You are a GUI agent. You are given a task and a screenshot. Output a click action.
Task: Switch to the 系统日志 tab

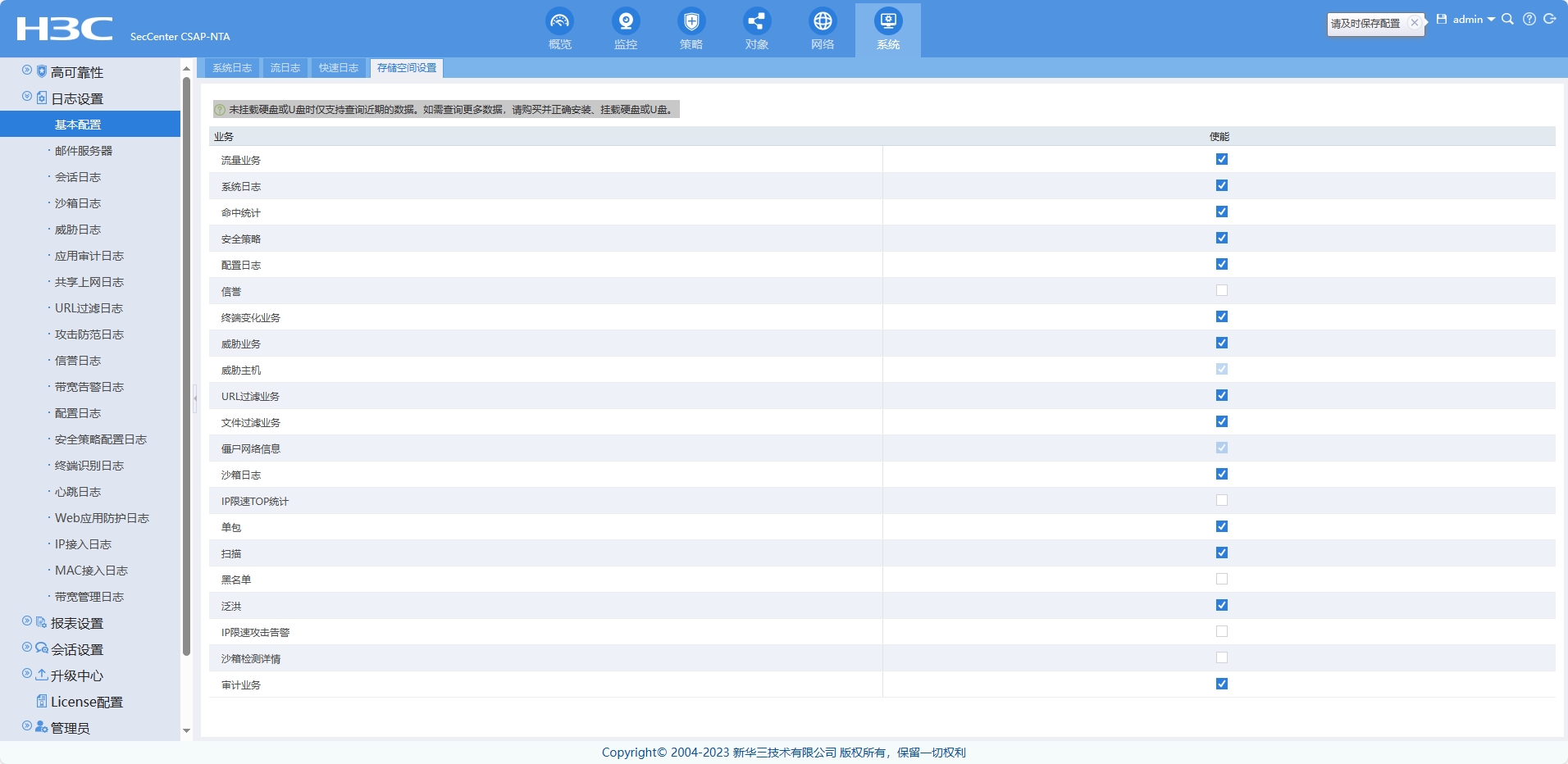(x=232, y=68)
